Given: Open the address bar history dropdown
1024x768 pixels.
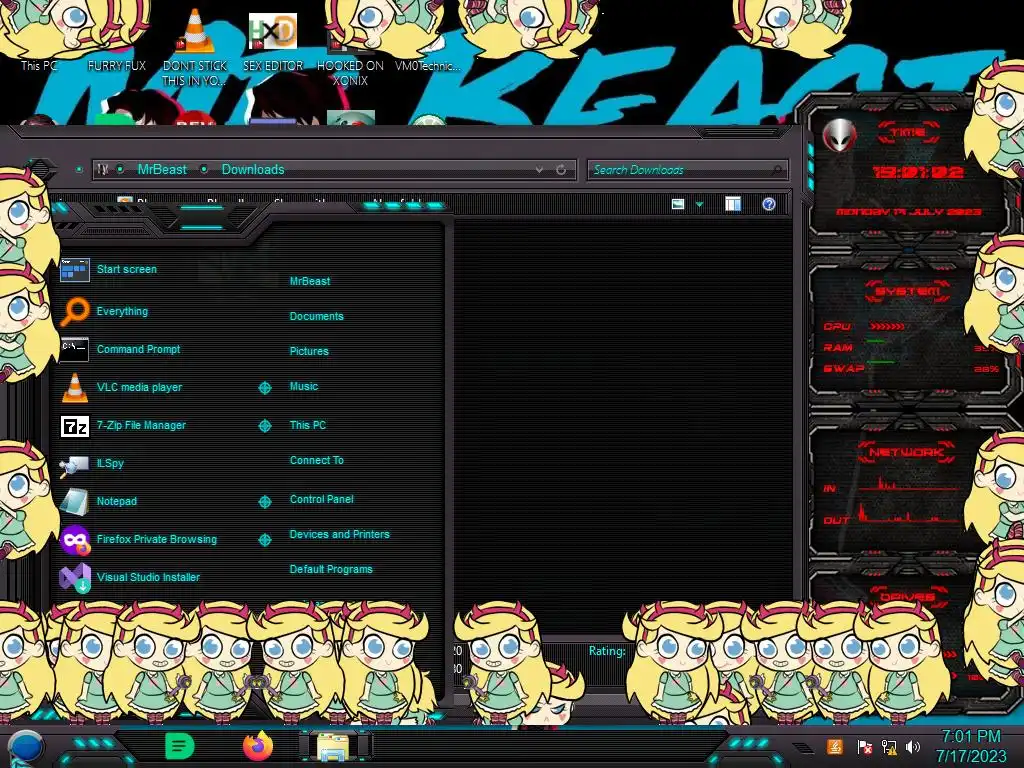Looking at the screenshot, I should click(539, 170).
